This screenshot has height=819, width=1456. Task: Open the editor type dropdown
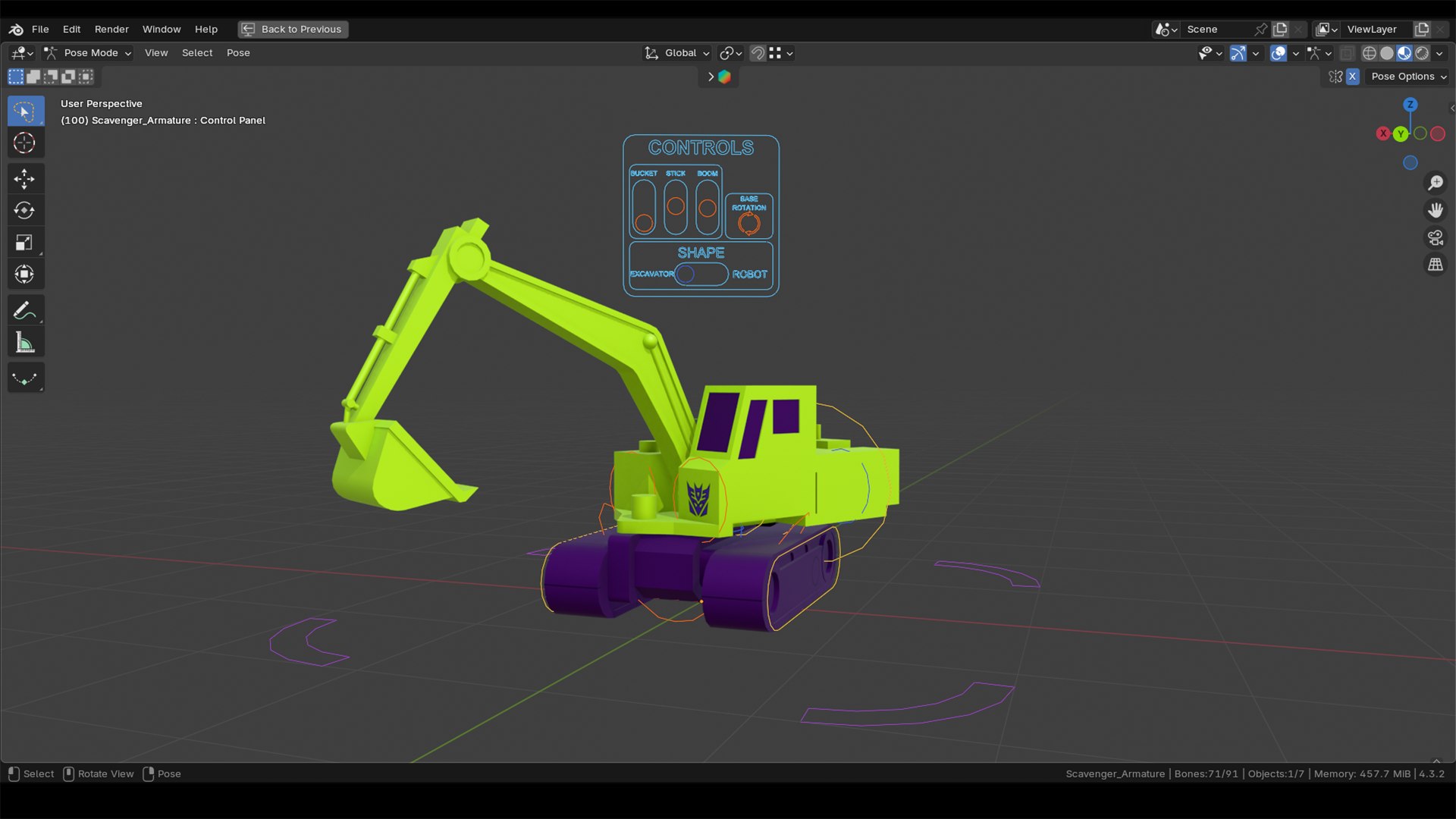[x=21, y=53]
